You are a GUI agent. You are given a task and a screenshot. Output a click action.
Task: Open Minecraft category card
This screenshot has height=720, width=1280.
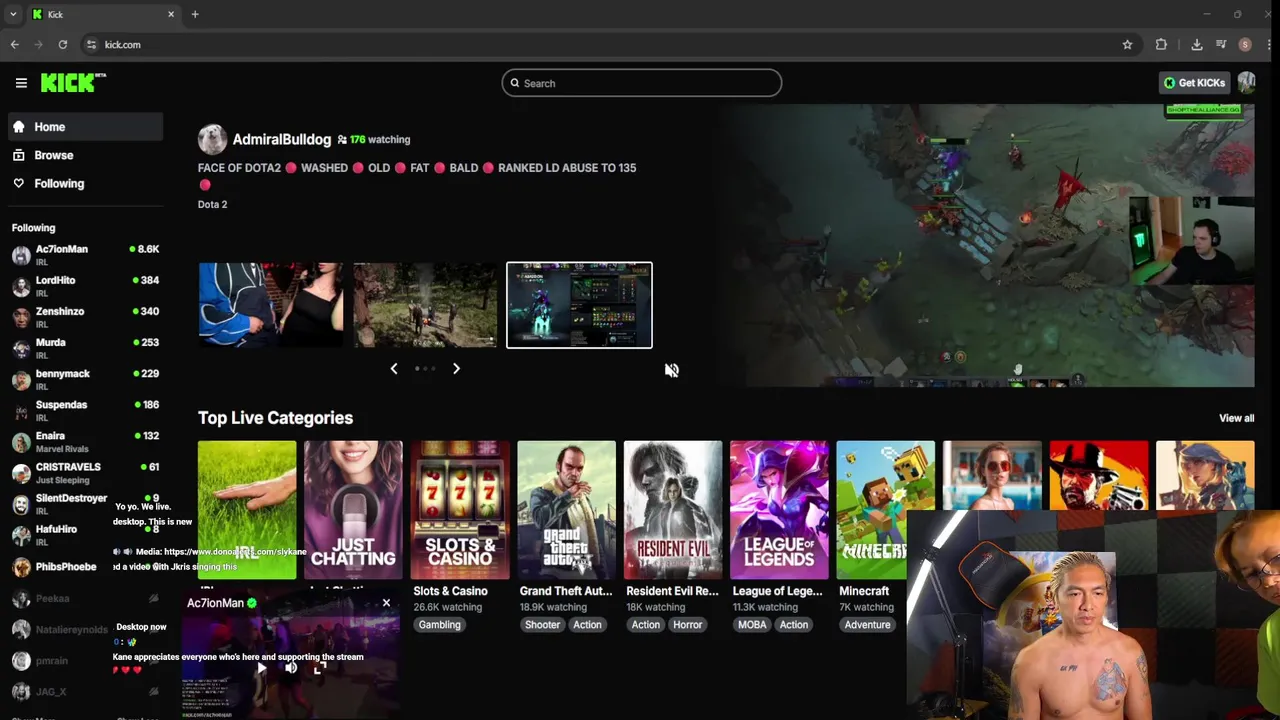[886, 510]
